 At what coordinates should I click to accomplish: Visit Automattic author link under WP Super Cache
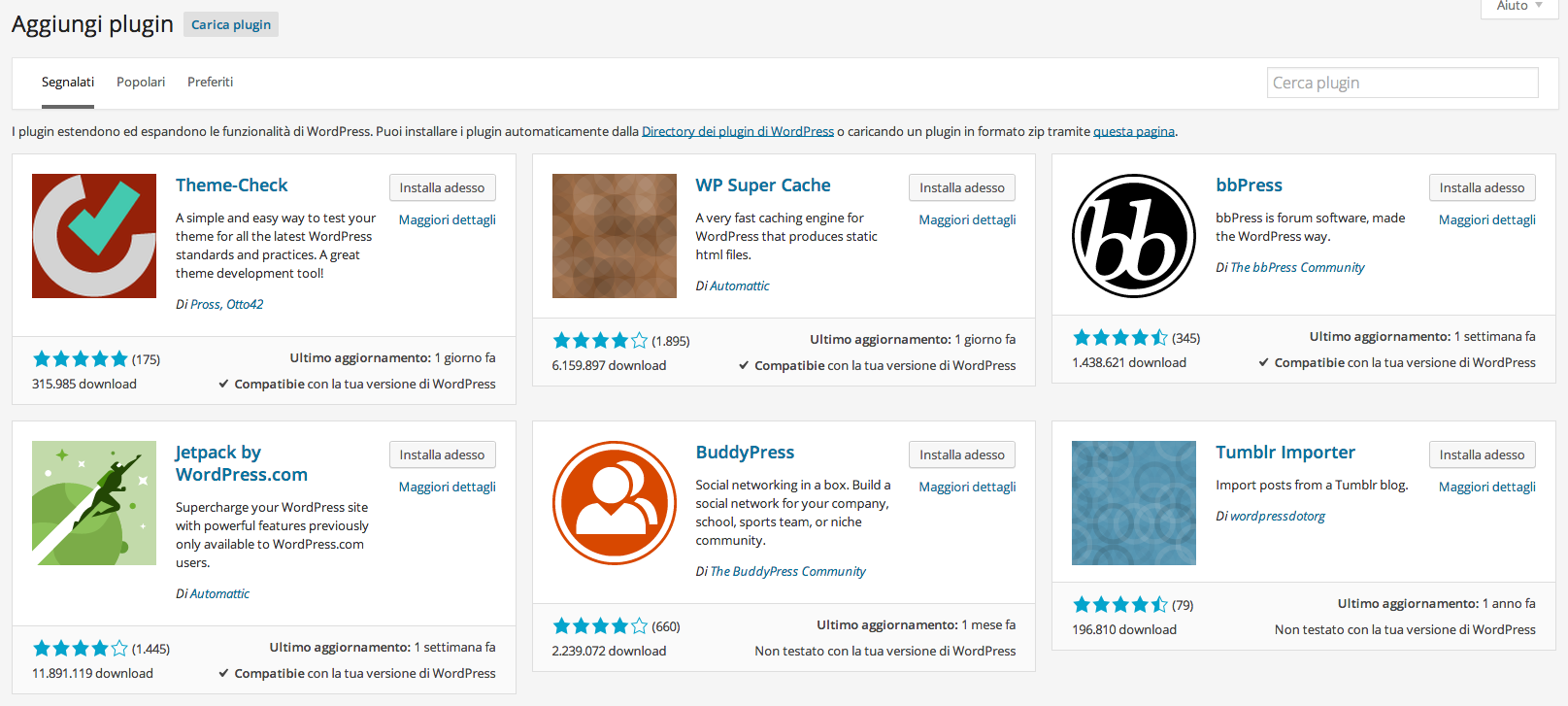(x=740, y=286)
